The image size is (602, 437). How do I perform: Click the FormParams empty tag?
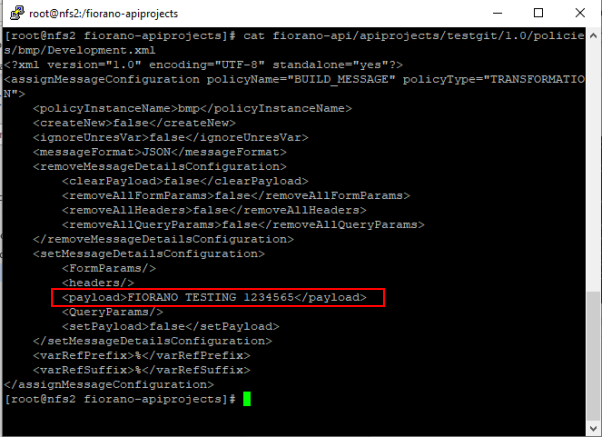(x=109, y=268)
